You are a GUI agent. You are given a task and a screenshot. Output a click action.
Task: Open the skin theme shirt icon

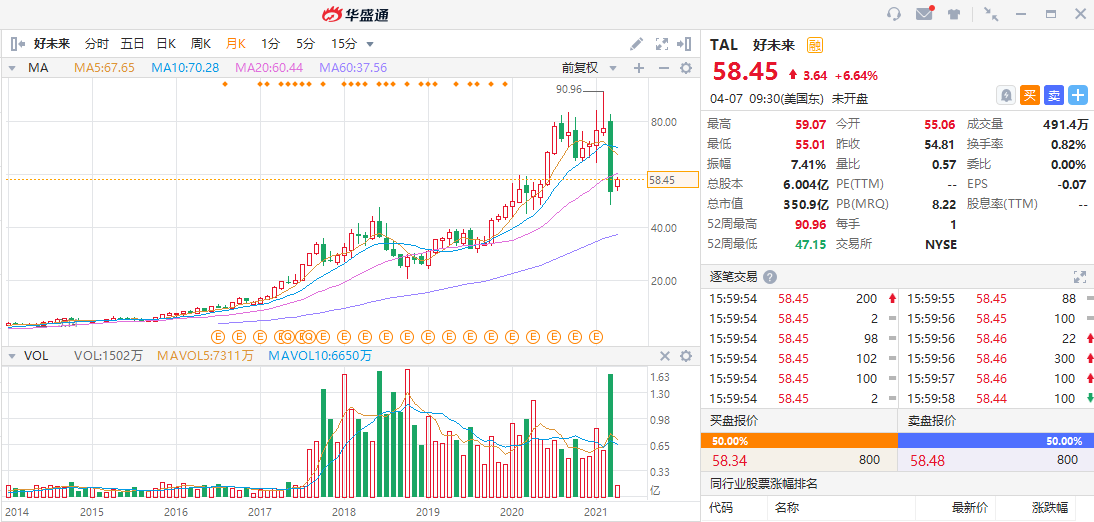click(x=954, y=14)
